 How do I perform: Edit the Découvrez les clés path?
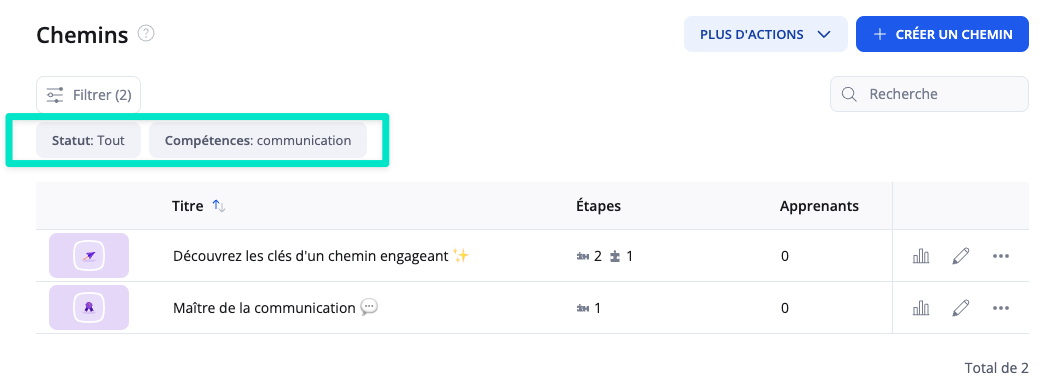pos(961,256)
